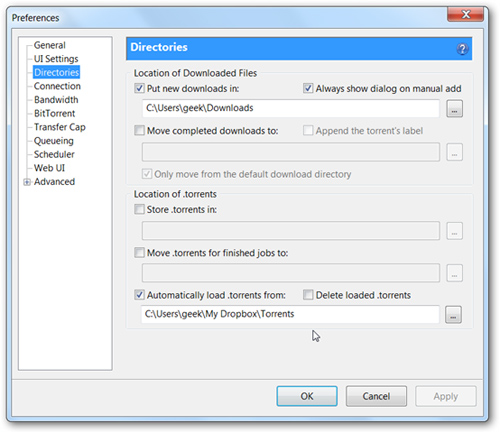Toggle Put new downloads in checkbox
Image resolution: width=500 pixels, height=433 pixels.
(x=139, y=88)
